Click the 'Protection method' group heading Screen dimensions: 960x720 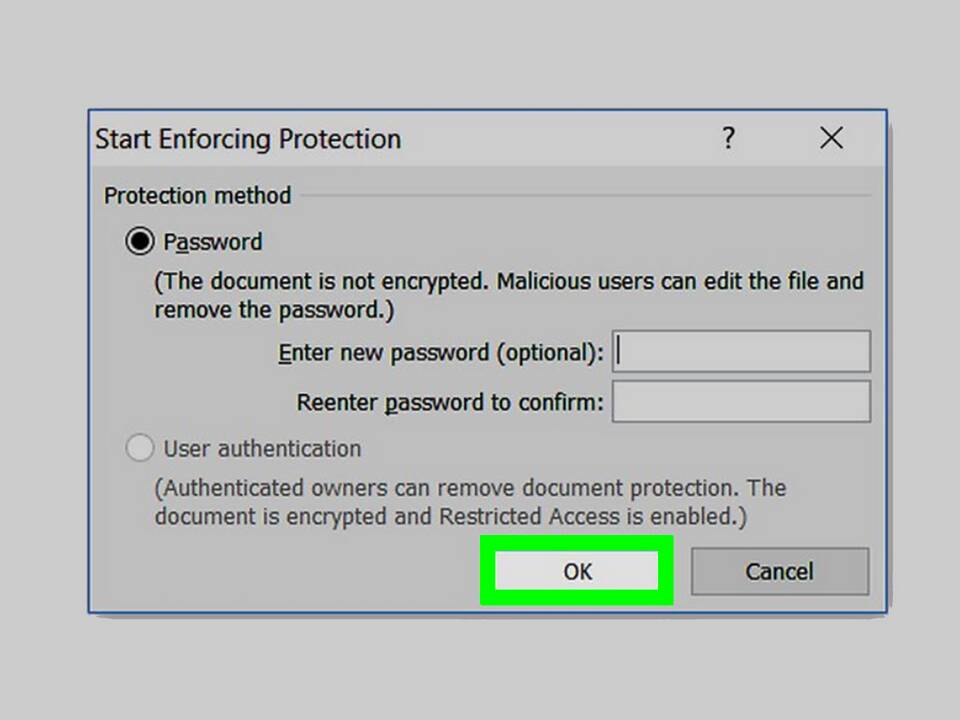[197, 195]
